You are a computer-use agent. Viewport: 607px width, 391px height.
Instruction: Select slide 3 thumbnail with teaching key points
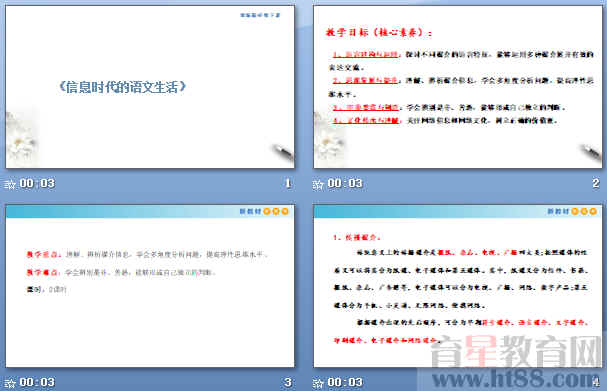click(x=150, y=286)
